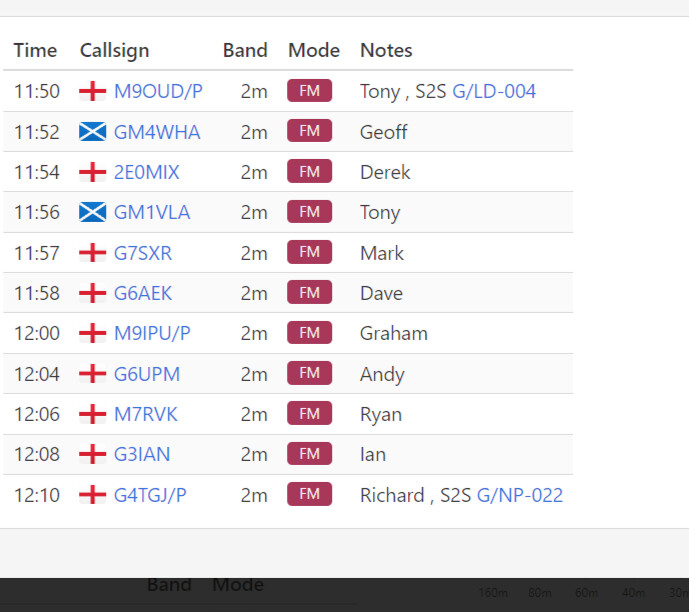
Task: Open the G4TGJ/P callsign link
Action: click(x=150, y=495)
